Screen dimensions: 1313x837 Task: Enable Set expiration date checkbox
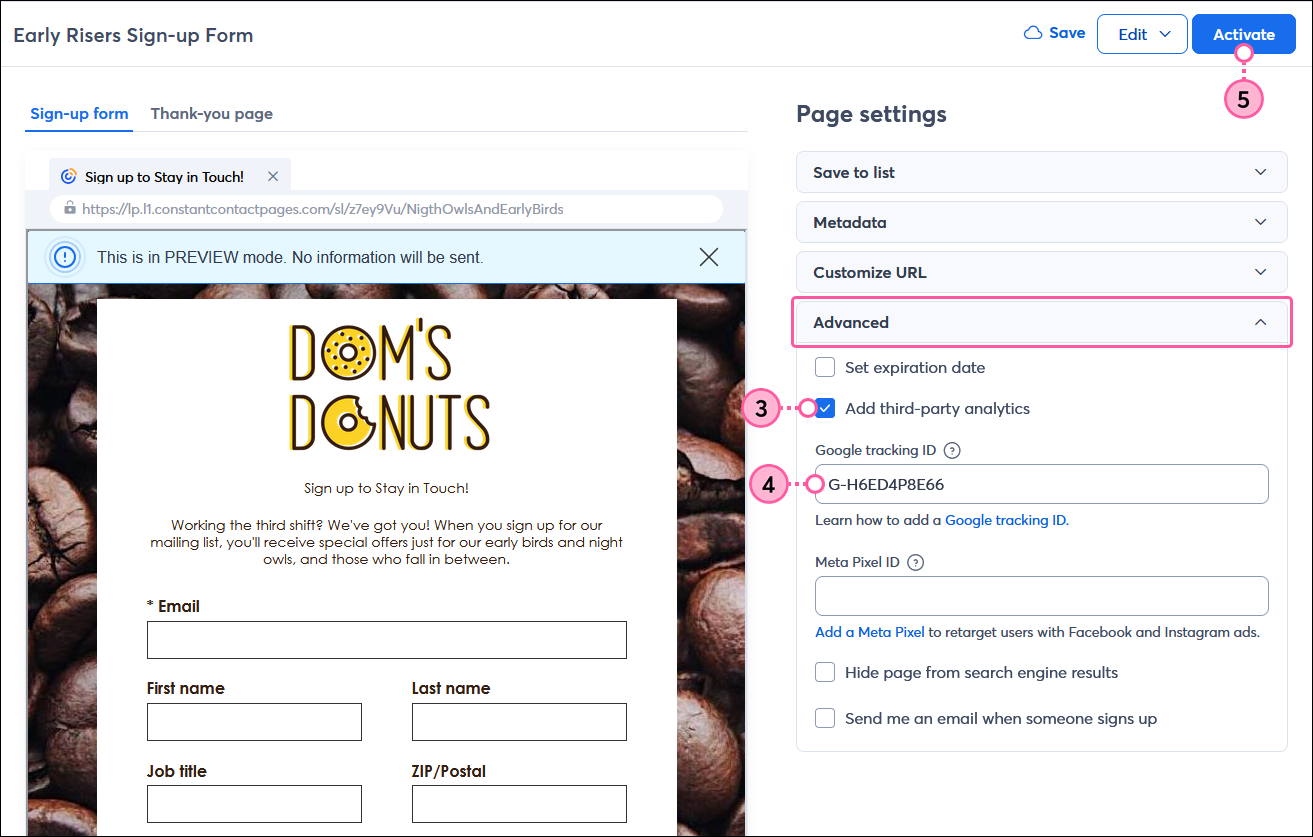825,367
